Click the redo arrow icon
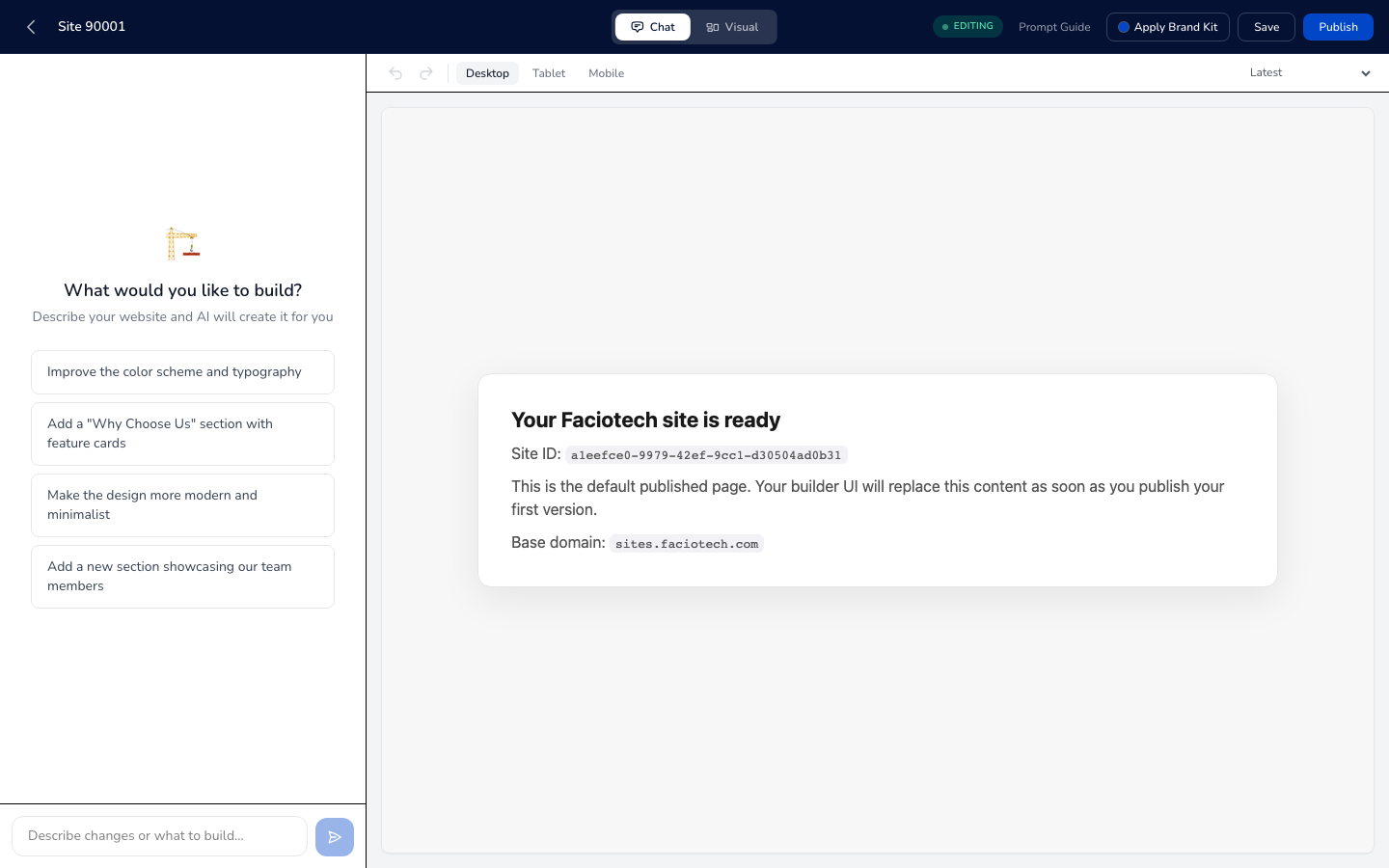1389x868 pixels. coord(426,73)
